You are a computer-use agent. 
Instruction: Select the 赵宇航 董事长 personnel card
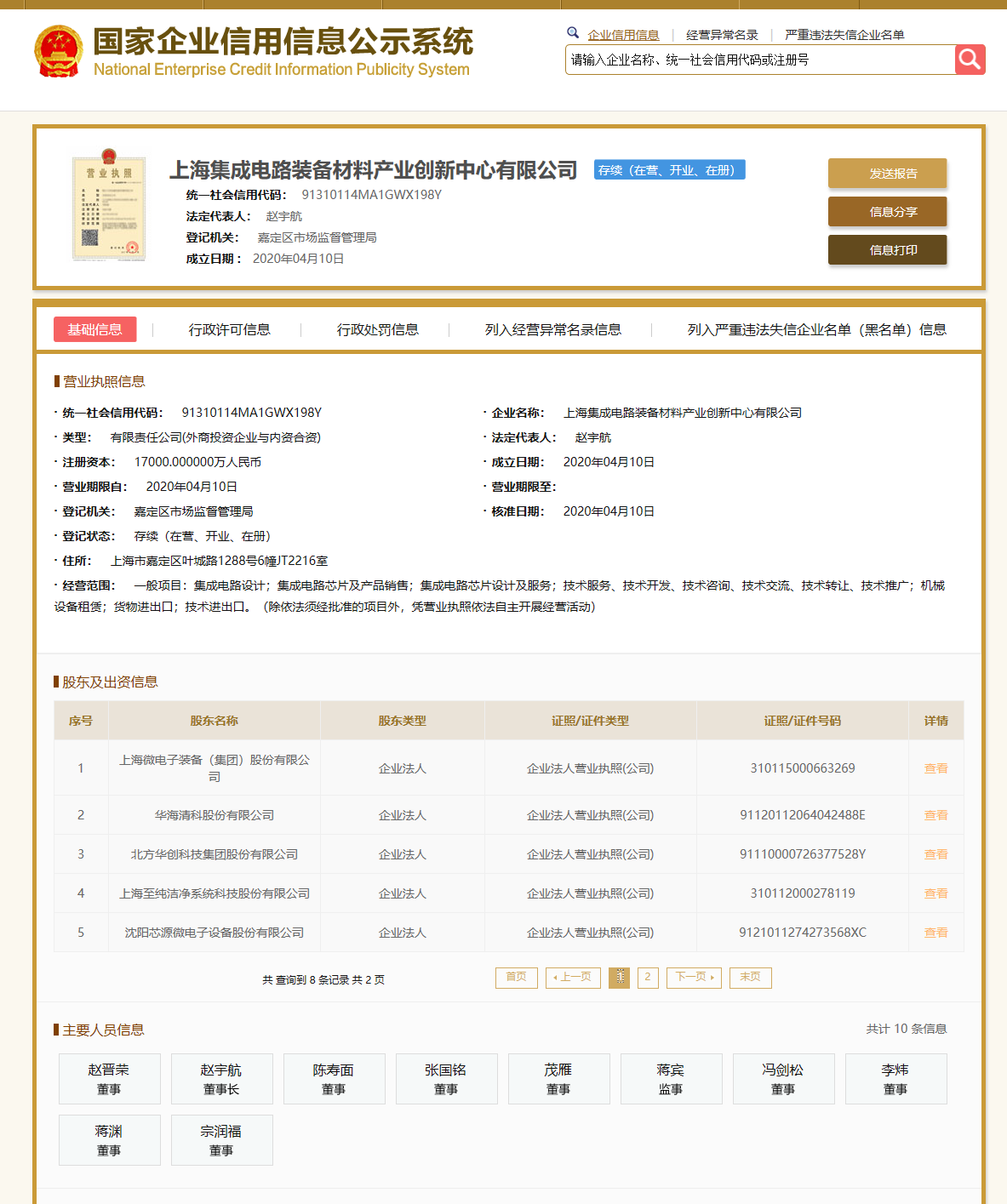221,1079
